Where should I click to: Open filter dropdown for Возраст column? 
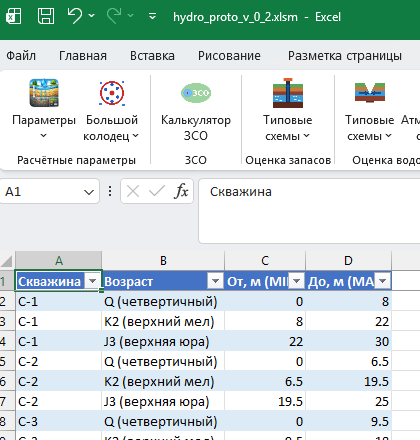tap(215, 281)
